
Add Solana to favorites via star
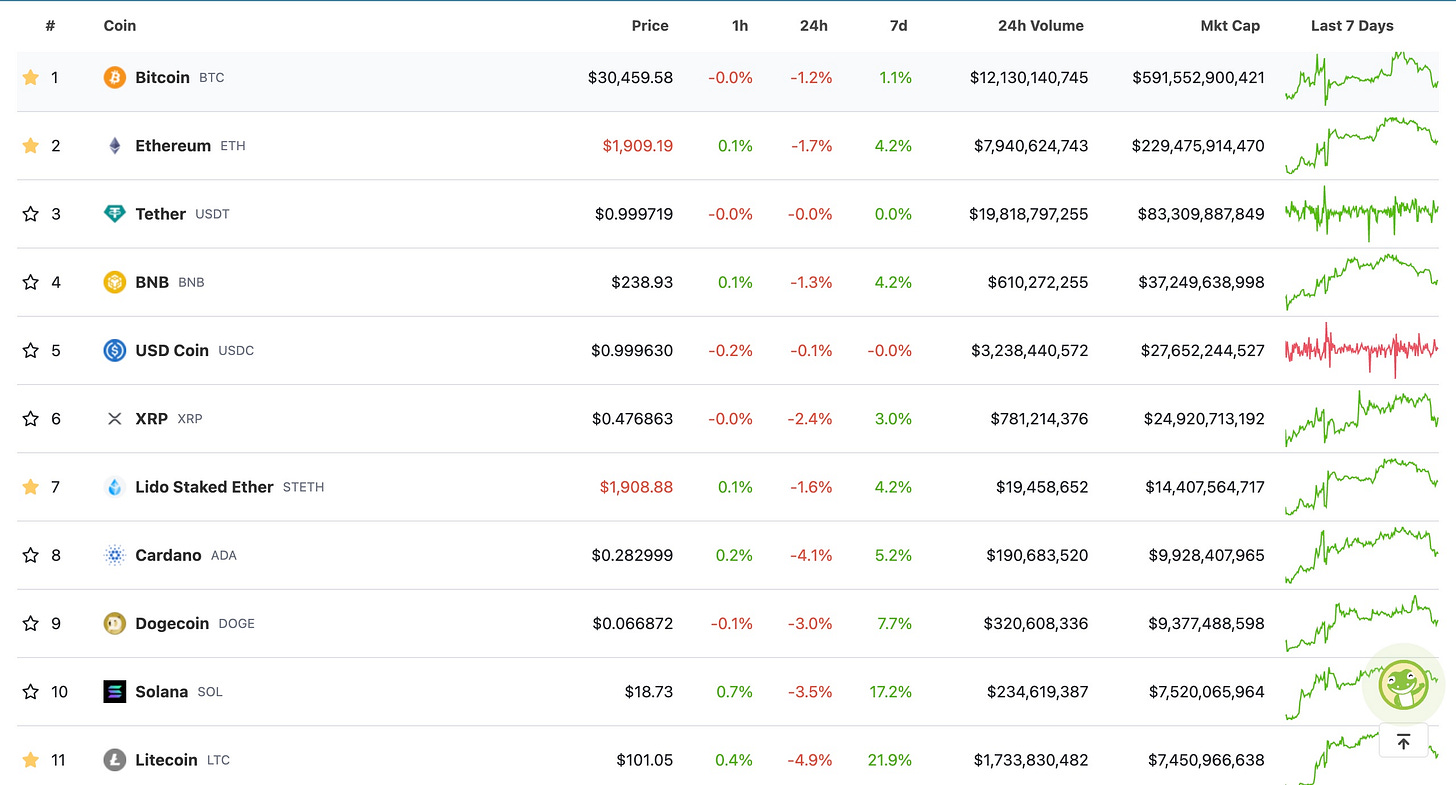pos(31,691)
